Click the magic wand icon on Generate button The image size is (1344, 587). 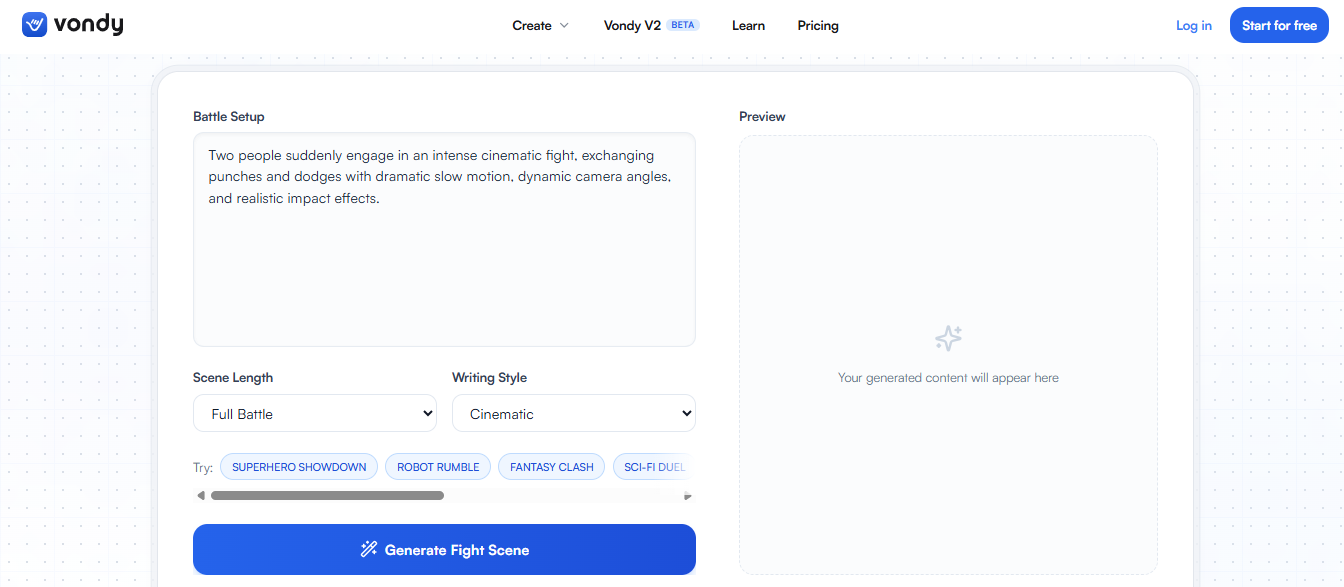369,549
